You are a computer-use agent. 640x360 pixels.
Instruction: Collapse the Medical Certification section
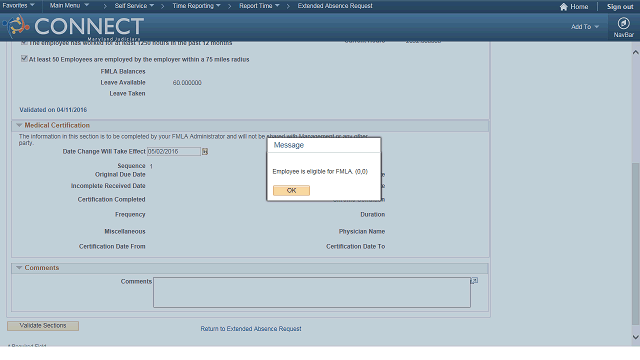[19, 125]
